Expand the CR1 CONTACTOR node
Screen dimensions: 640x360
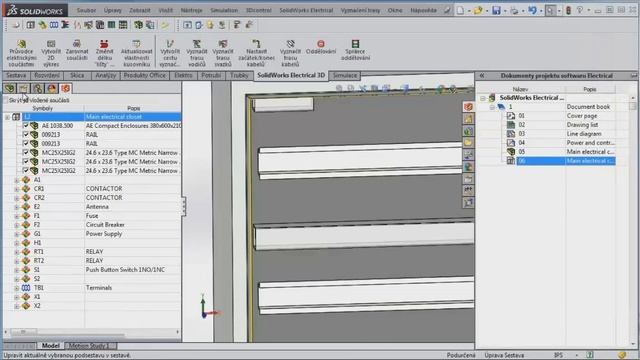point(17,189)
